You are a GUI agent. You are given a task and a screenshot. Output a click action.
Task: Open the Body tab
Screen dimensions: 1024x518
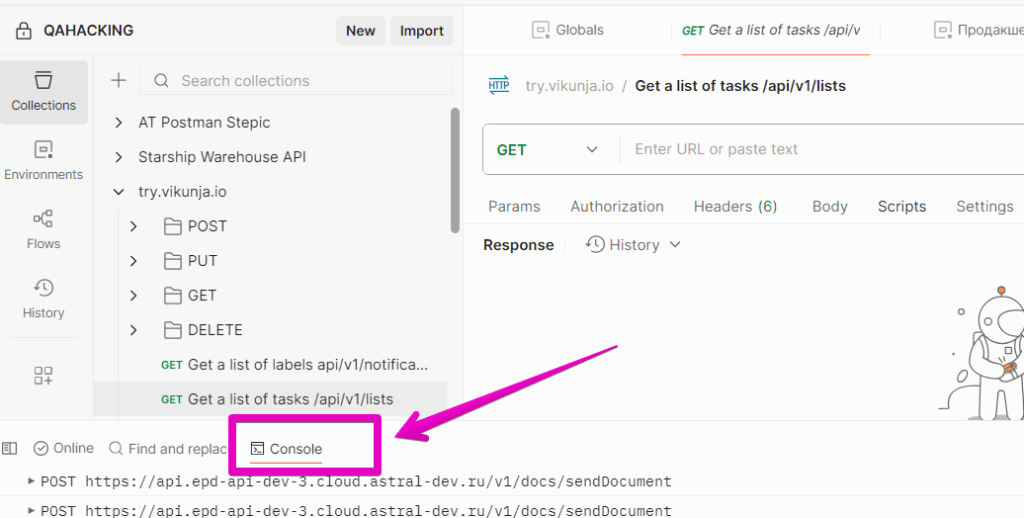coord(829,206)
